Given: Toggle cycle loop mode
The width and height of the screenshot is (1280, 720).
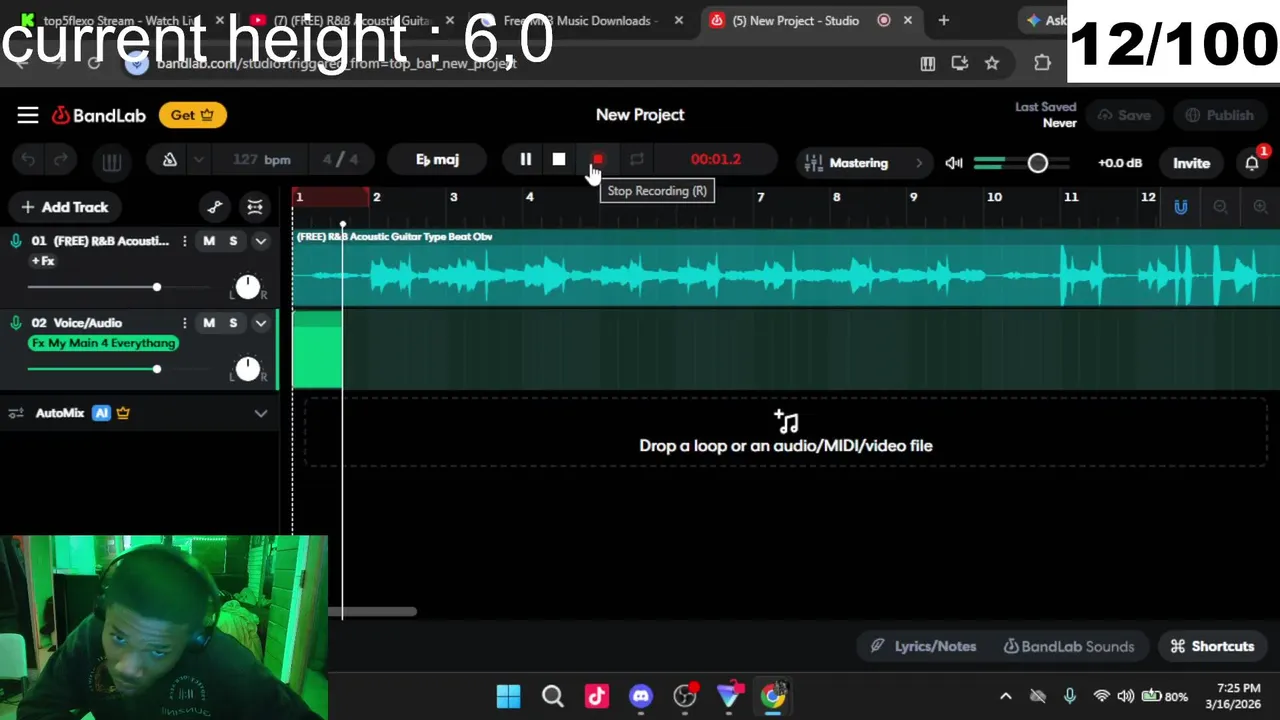Looking at the screenshot, I should click(636, 160).
